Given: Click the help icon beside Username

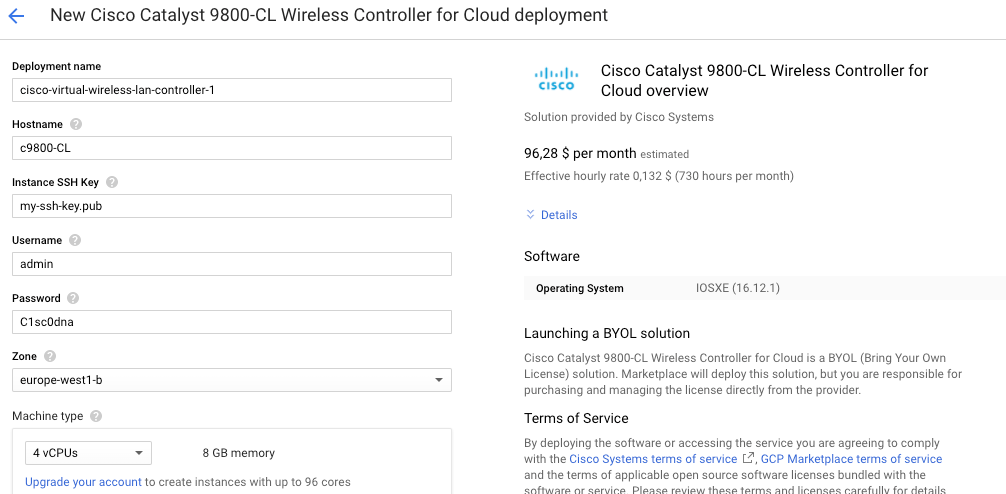Looking at the screenshot, I should tap(75, 241).
